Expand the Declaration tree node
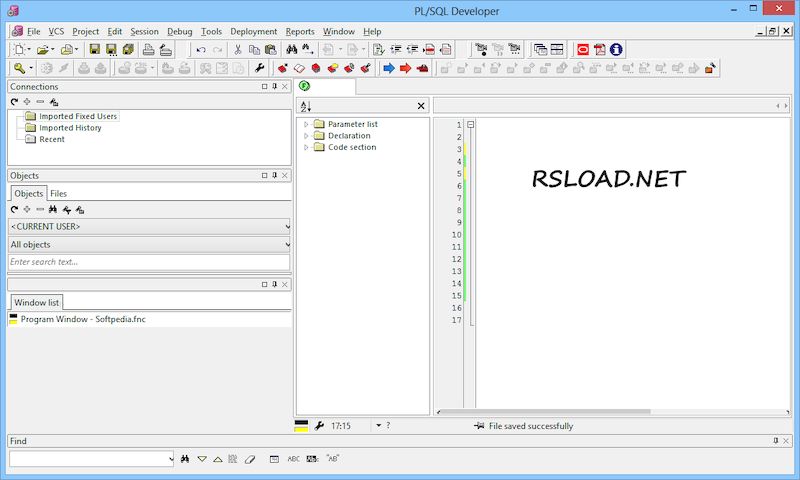The width and height of the screenshot is (800, 480). (306, 136)
